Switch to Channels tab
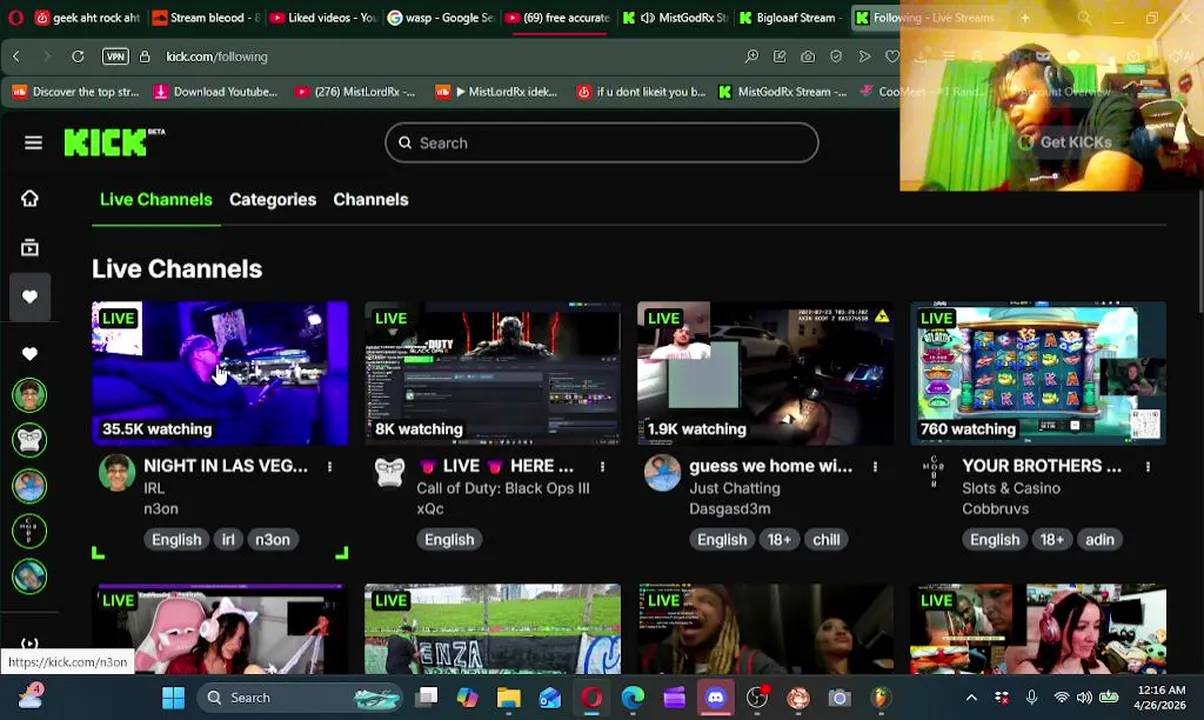The width and height of the screenshot is (1204, 720). (370, 199)
